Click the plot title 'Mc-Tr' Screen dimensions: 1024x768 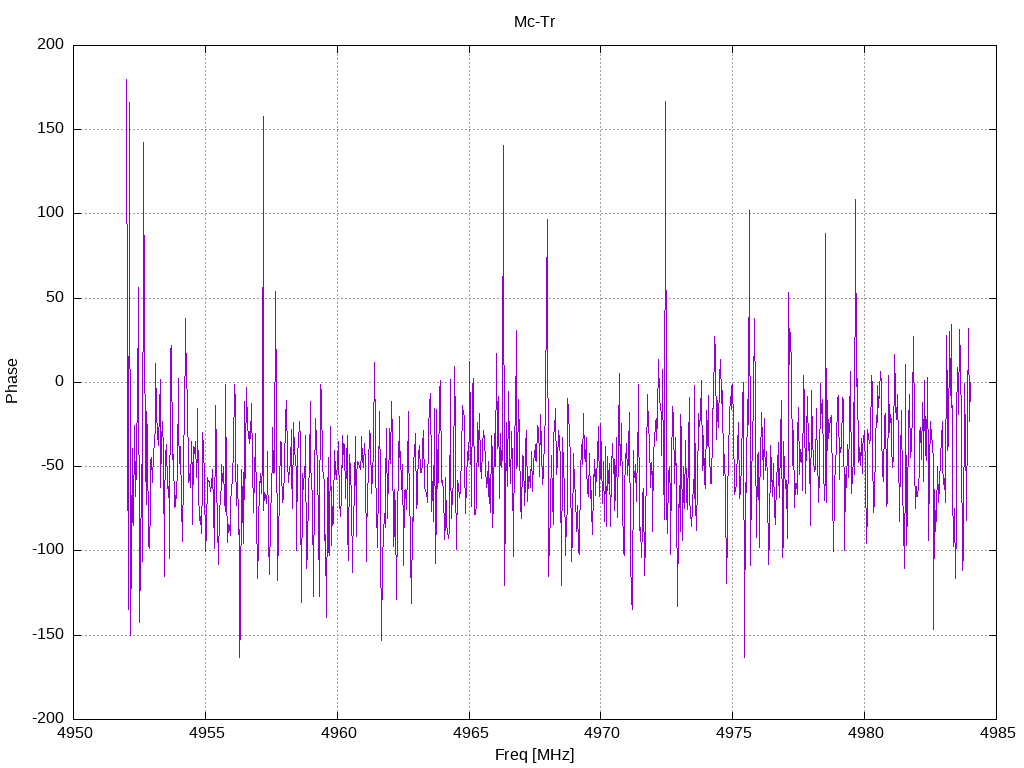click(534, 22)
